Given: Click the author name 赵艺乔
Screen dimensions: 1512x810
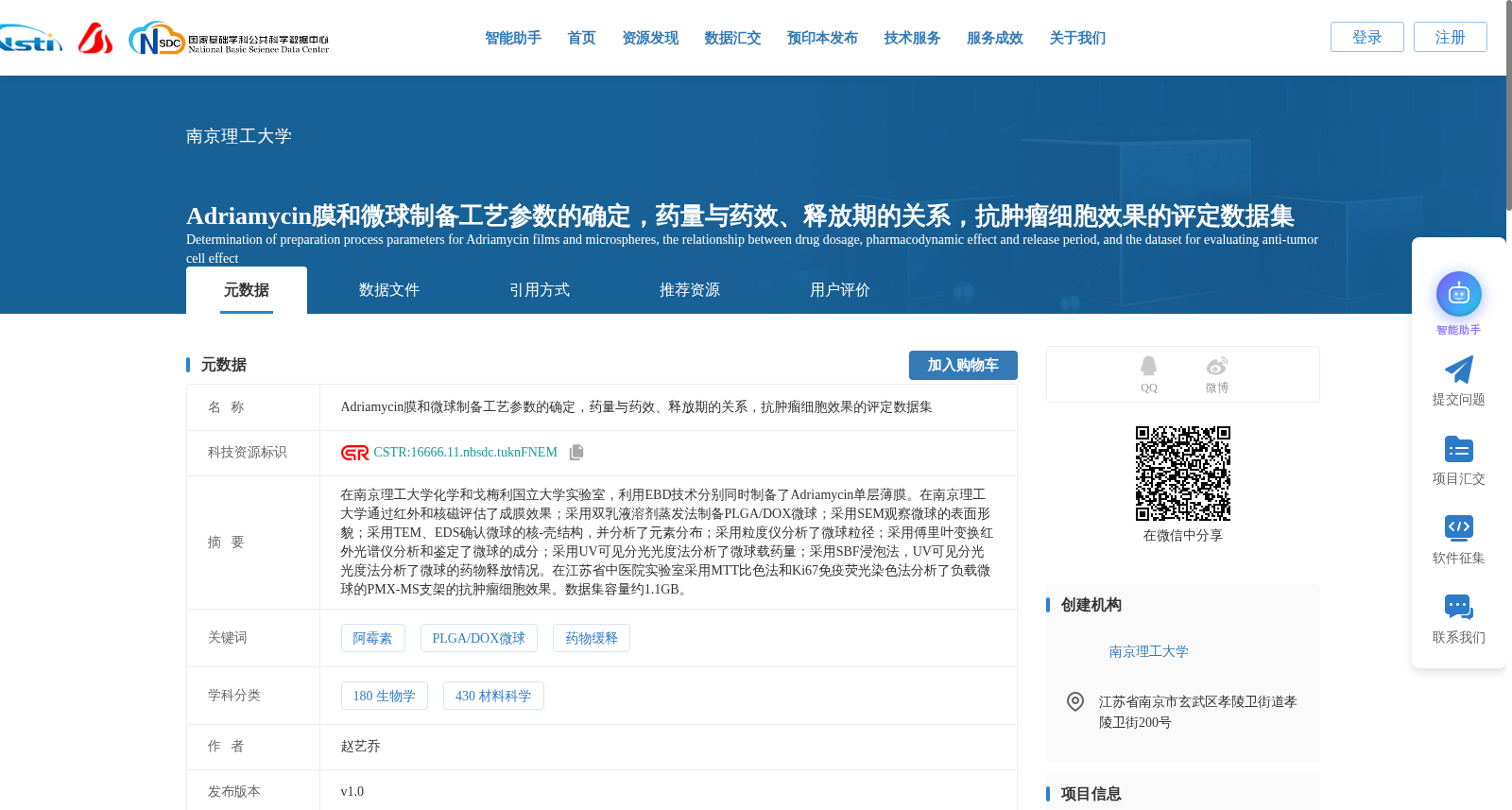Looking at the screenshot, I should [x=360, y=747].
